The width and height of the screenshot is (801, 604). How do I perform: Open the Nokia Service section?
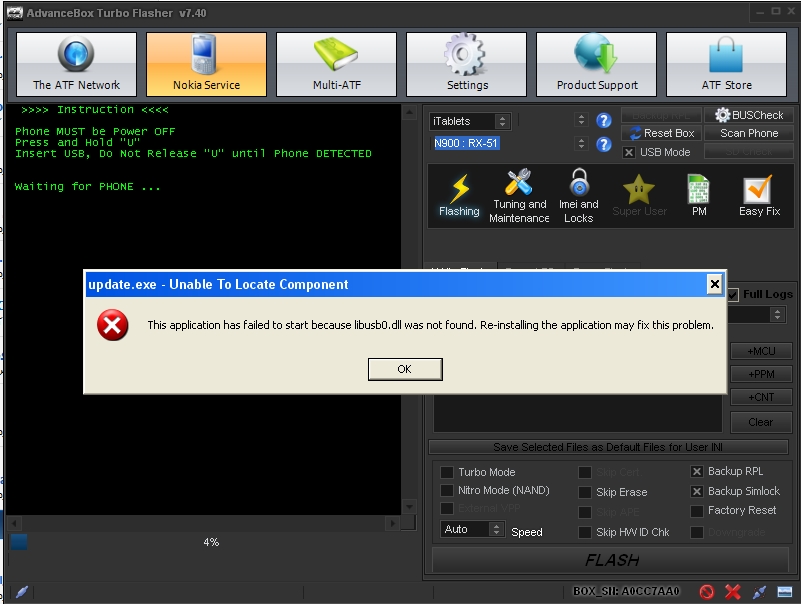tap(206, 64)
